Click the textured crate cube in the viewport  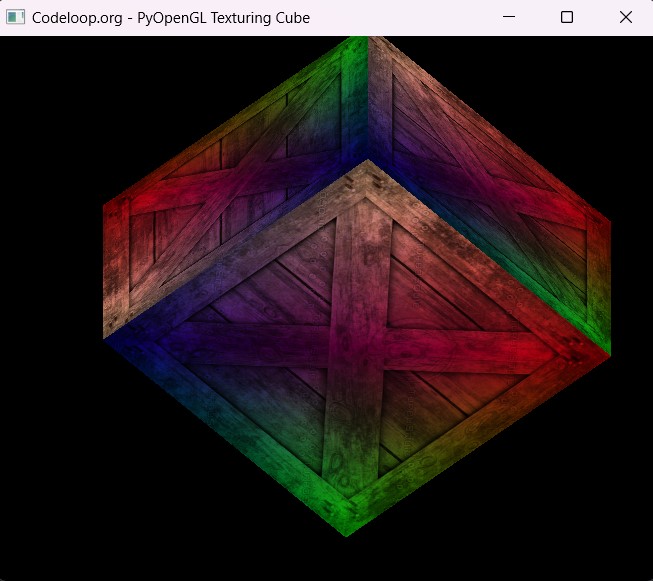[x=357, y=287]
